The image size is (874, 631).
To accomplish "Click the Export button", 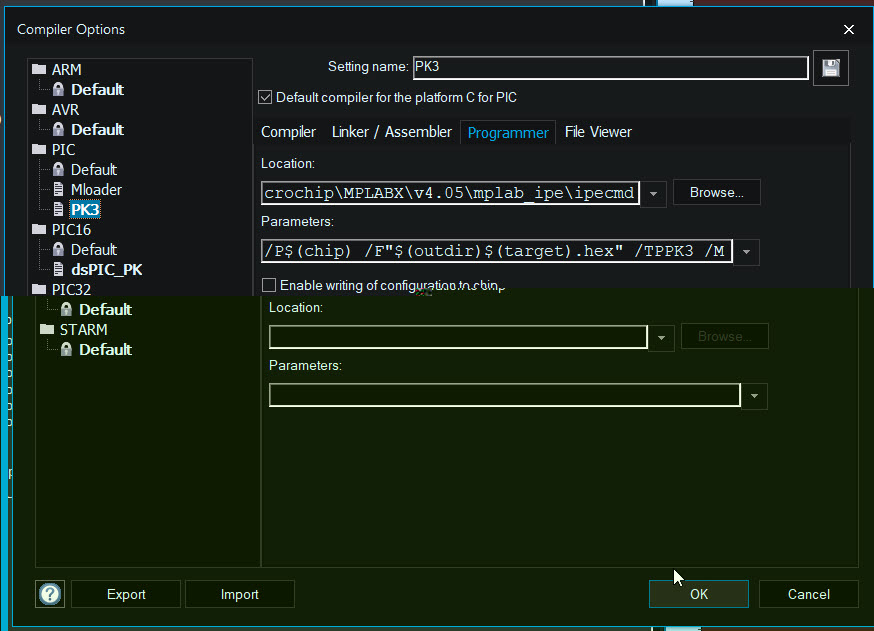I will (x=126, y=594).
